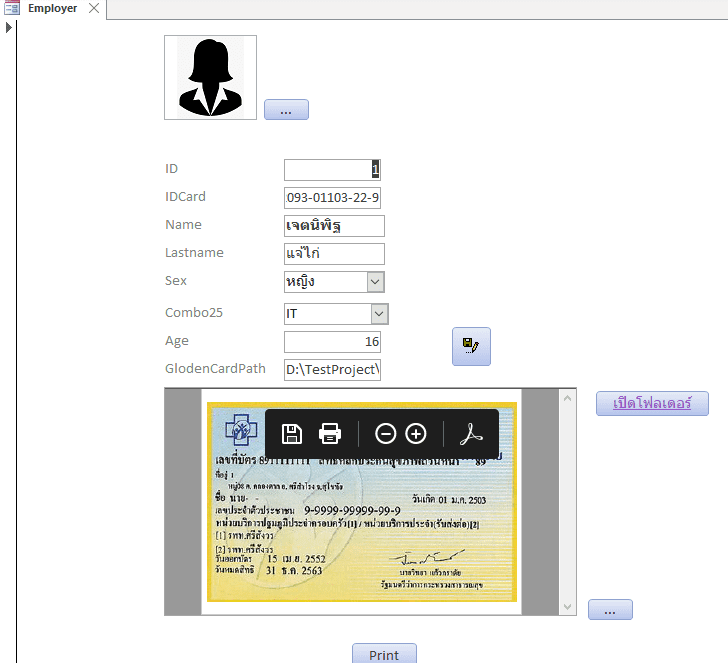Select the Employer tab

pyautogui.click(x=52, y=8)
